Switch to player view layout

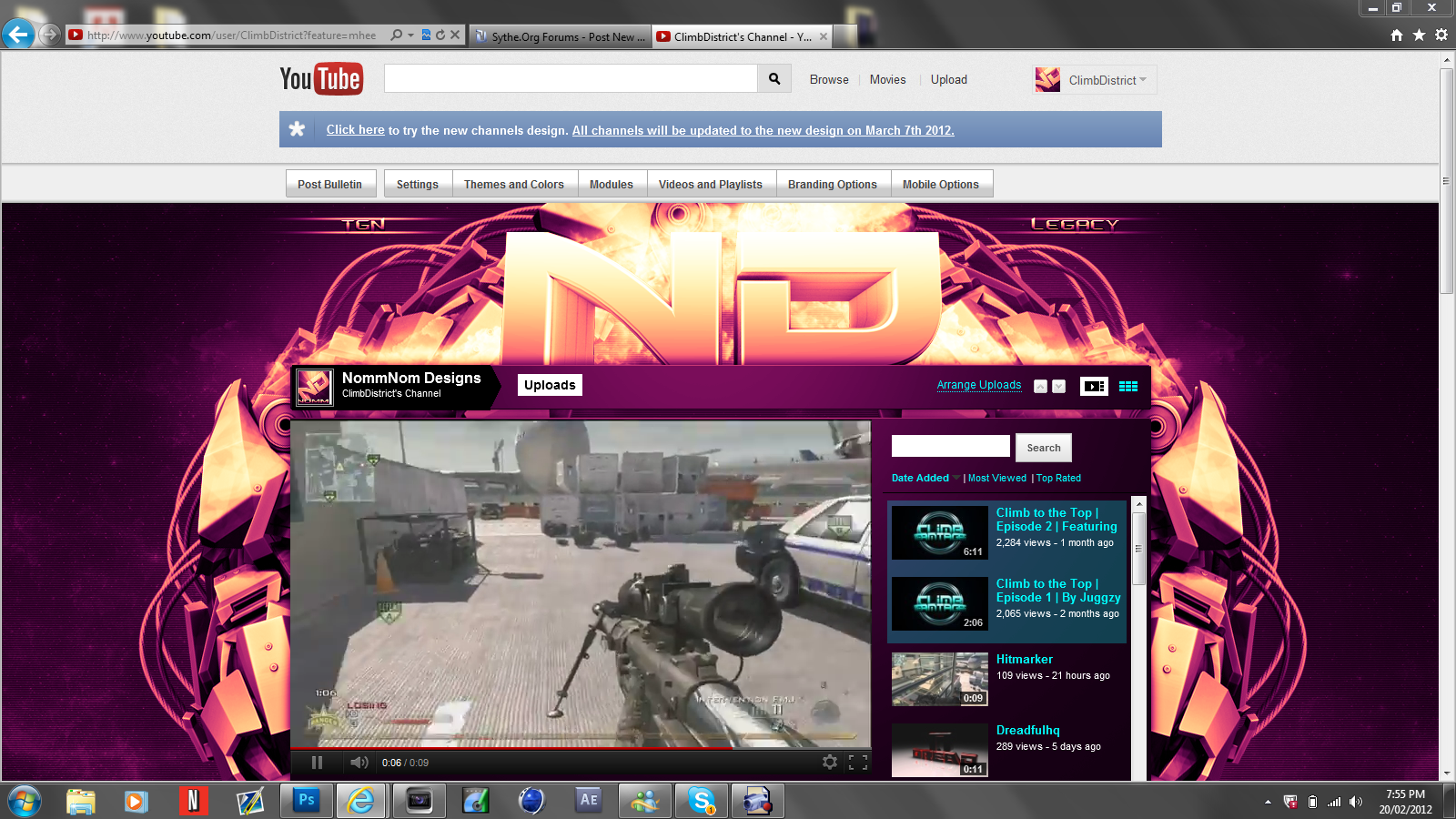[1094, 386]
